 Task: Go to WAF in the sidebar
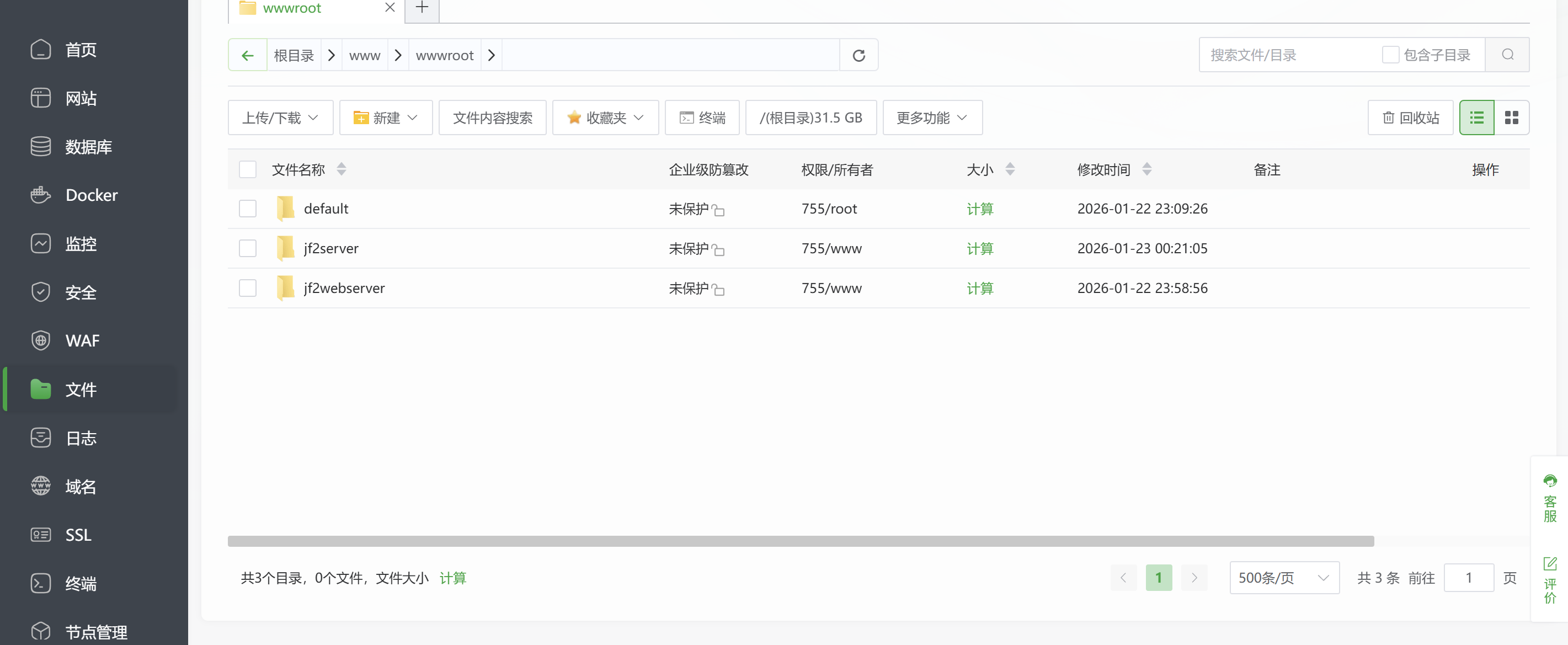point(82,340)
